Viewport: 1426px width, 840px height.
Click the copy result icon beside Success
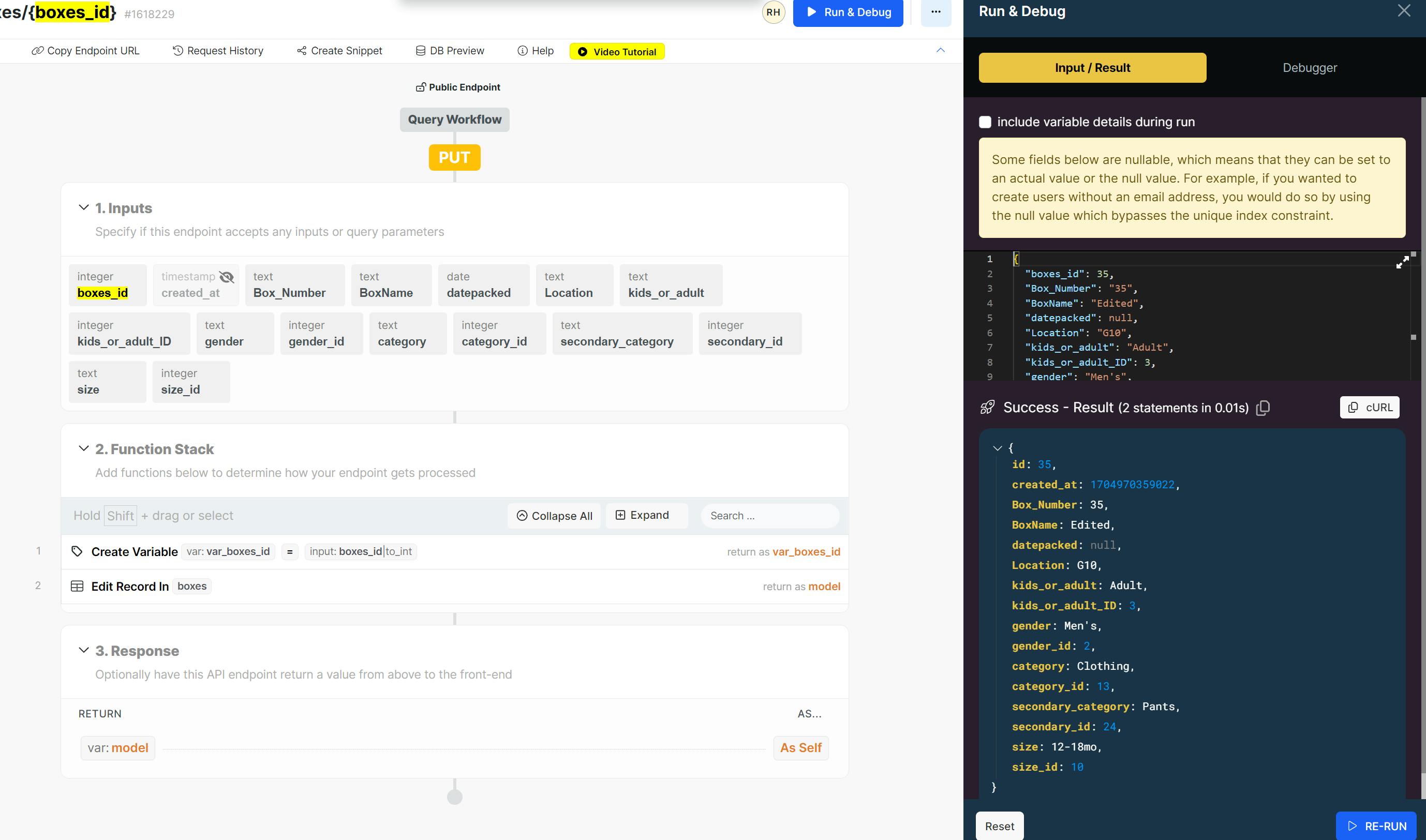pyautogui.click(x=1263, y=408)
